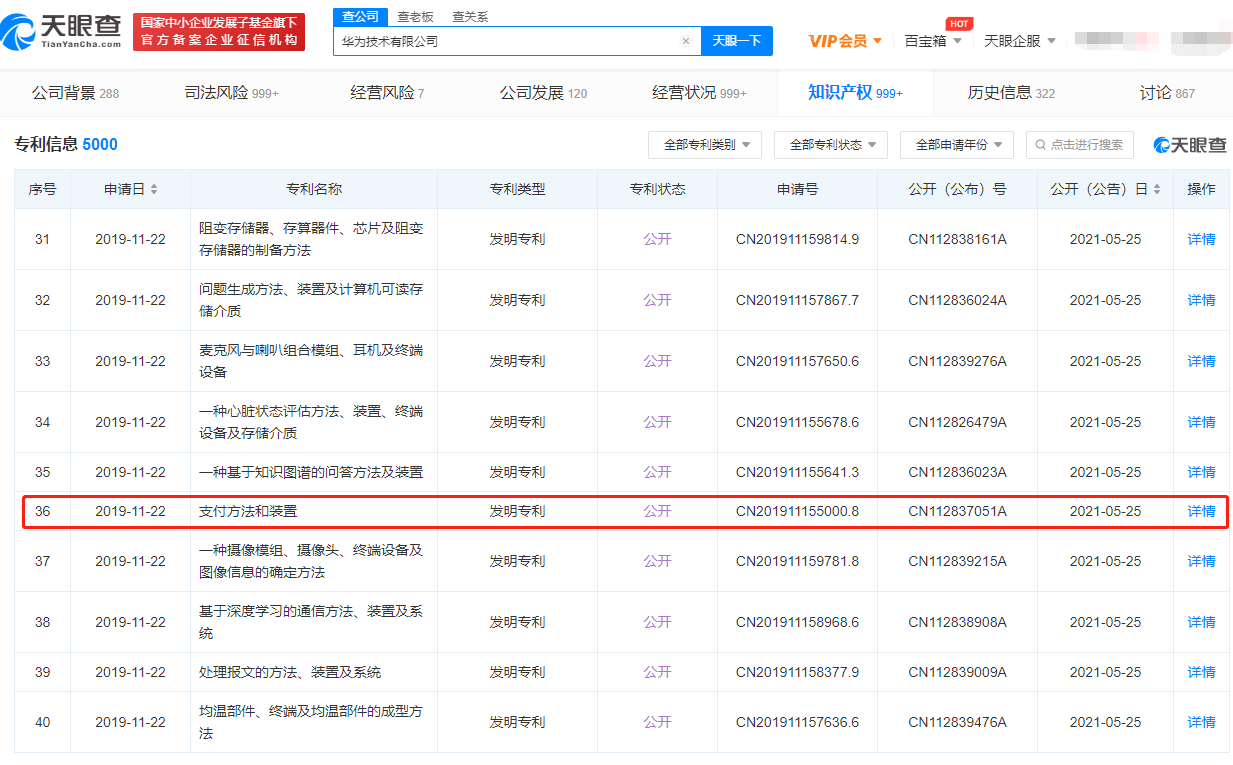Clear the search box with the X icon
Screen dimensions: 1233x765
686,41
